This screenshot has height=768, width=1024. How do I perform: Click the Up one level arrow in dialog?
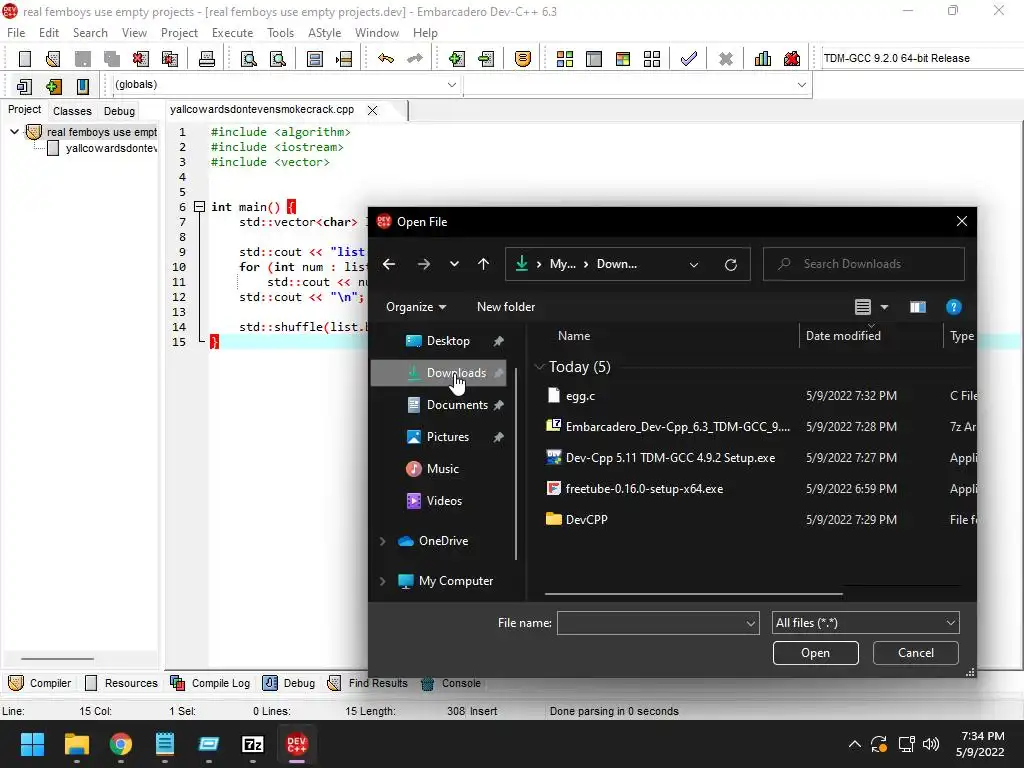coord(483,264)
